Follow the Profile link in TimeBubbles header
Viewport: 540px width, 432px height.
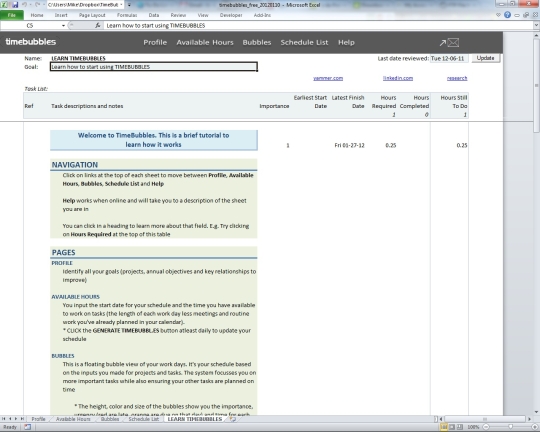coord(155,42)
